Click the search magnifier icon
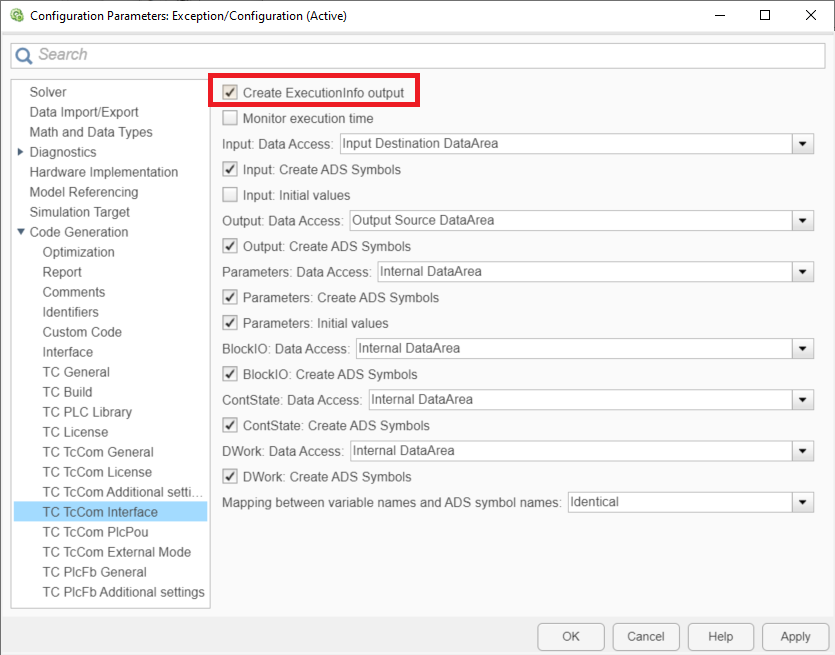The height and width of the screenshot is (655, 835). pos(24,56)
